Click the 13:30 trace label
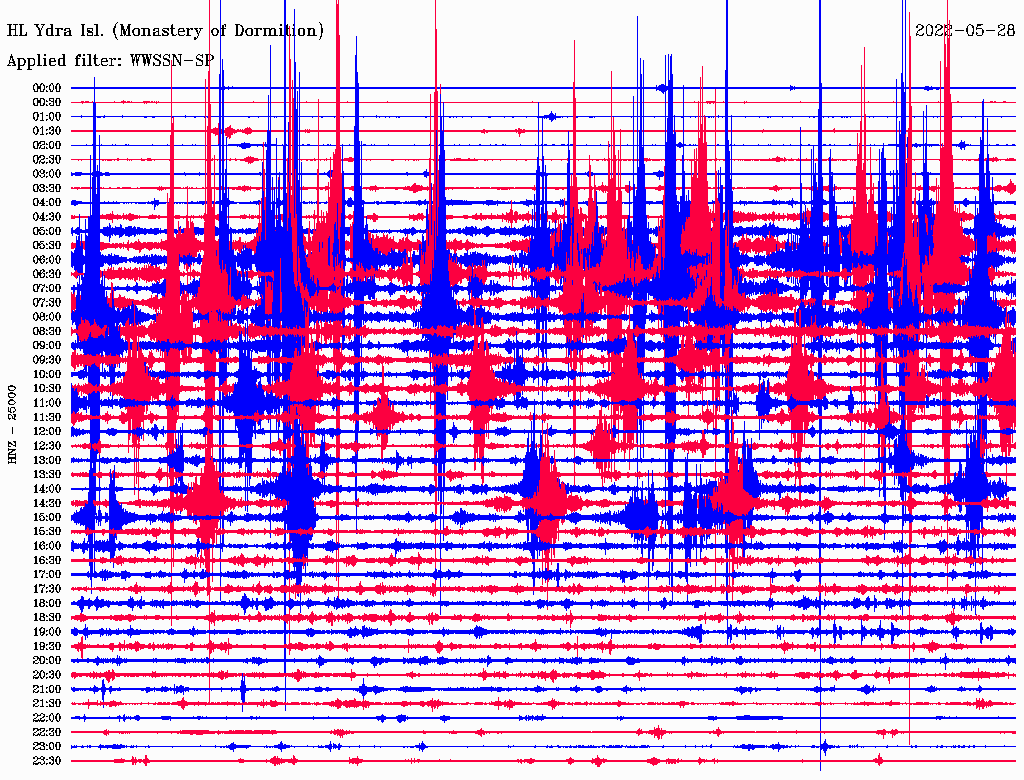1024x780 pixels. 47,475
